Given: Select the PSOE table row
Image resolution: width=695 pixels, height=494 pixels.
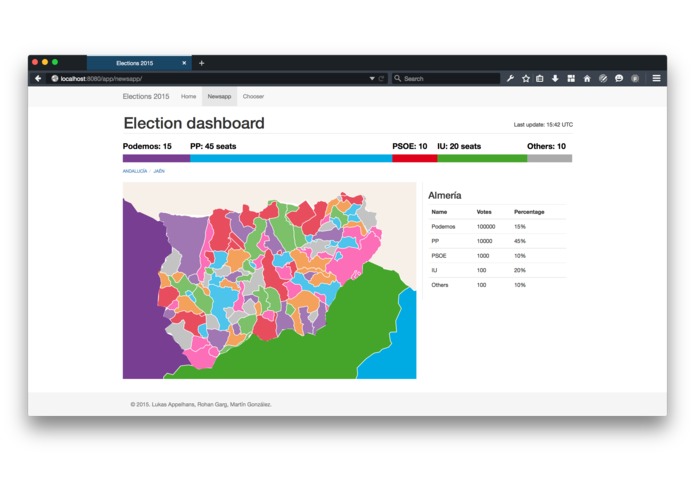Looking at the screenshot, I should 497,256.
